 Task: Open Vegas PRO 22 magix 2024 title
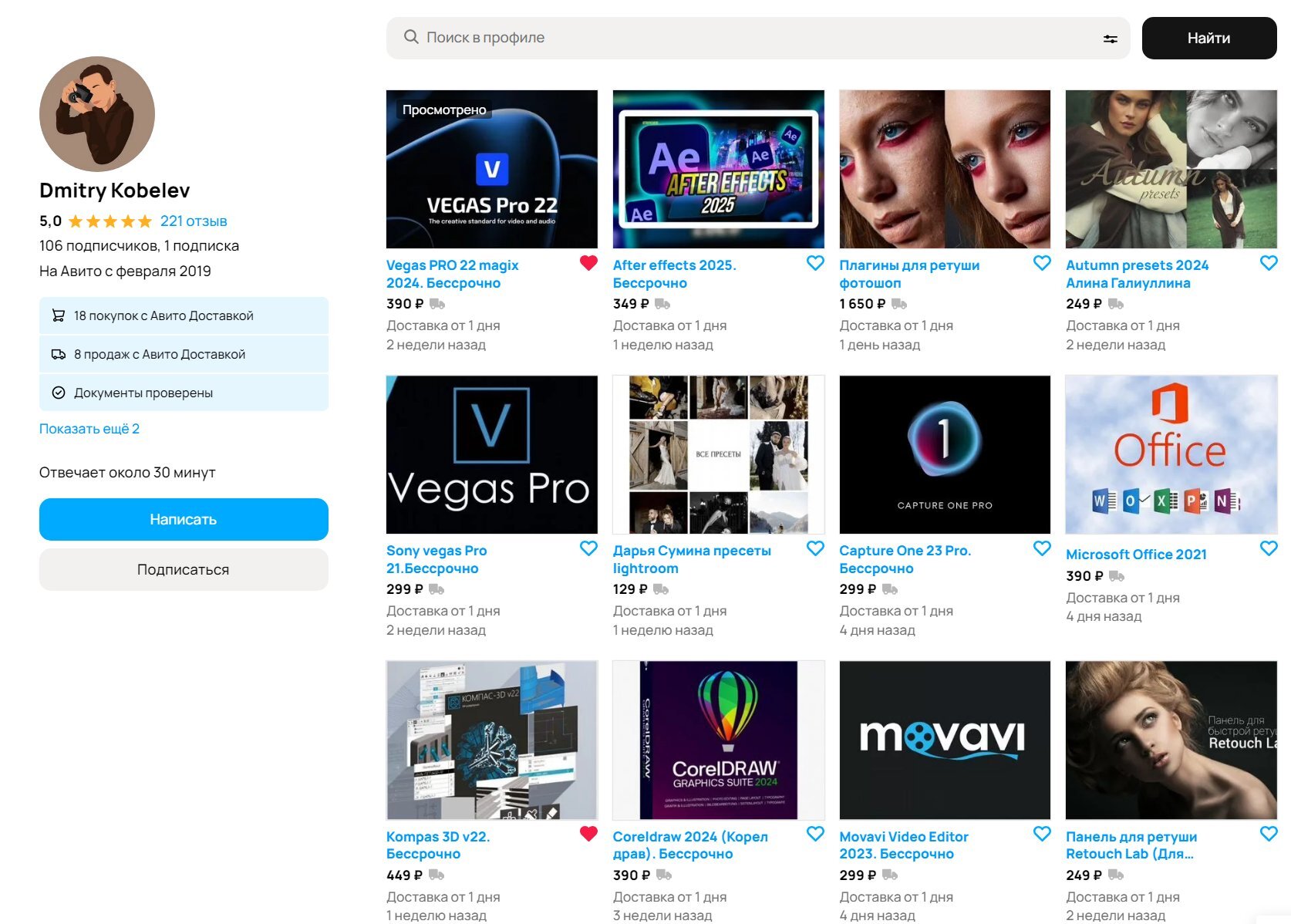point(453,274)
